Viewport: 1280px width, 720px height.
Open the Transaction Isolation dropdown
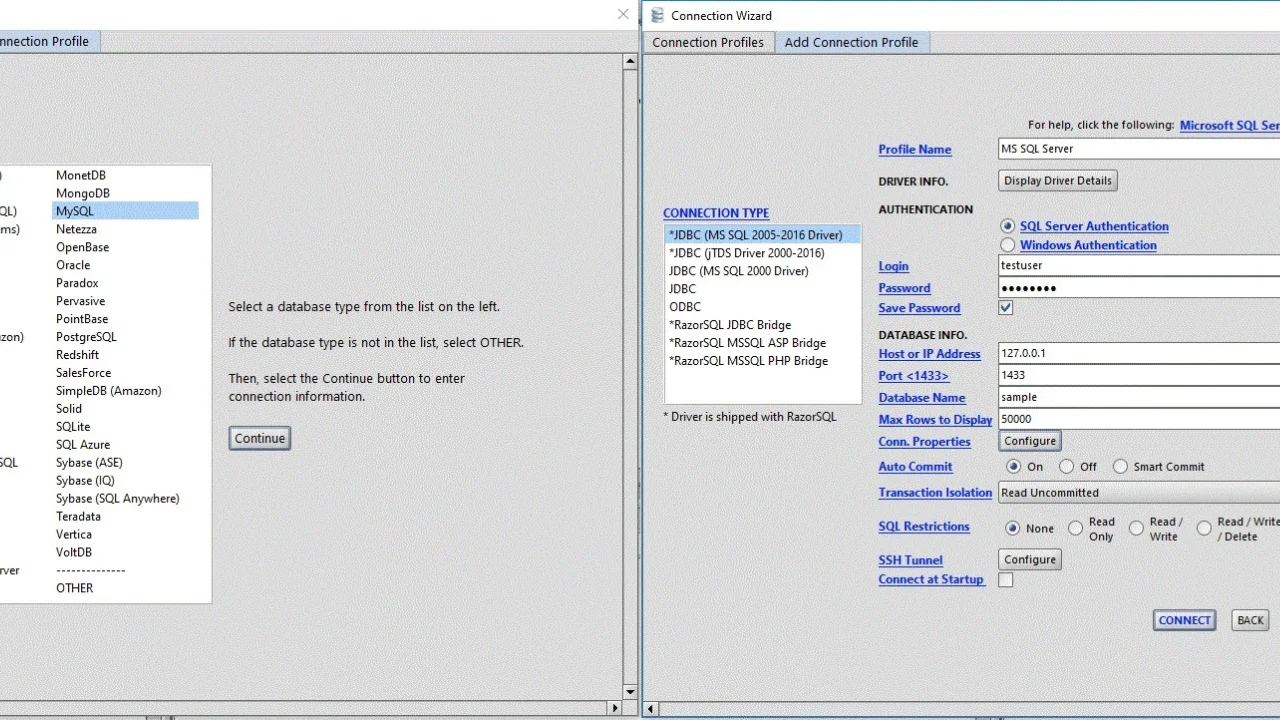click(x=1139, y=493)
